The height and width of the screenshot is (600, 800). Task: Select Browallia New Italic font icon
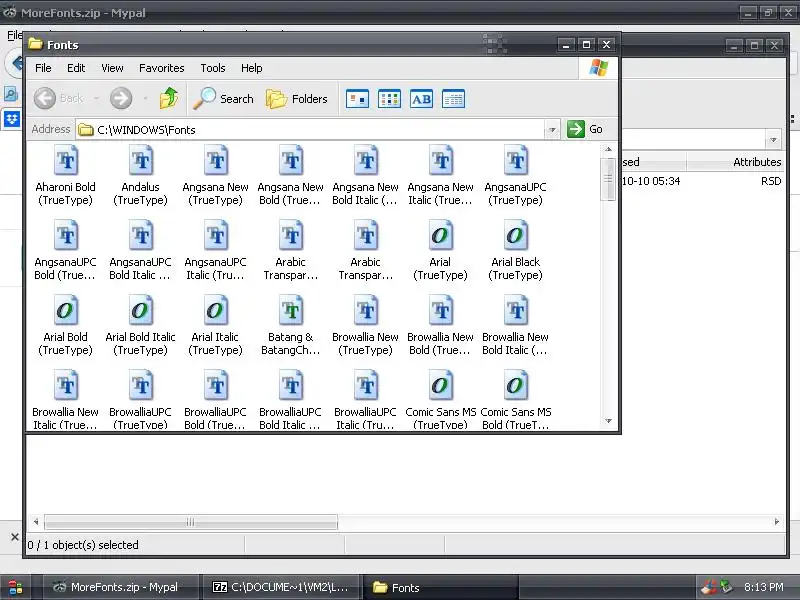click(66, 385)
